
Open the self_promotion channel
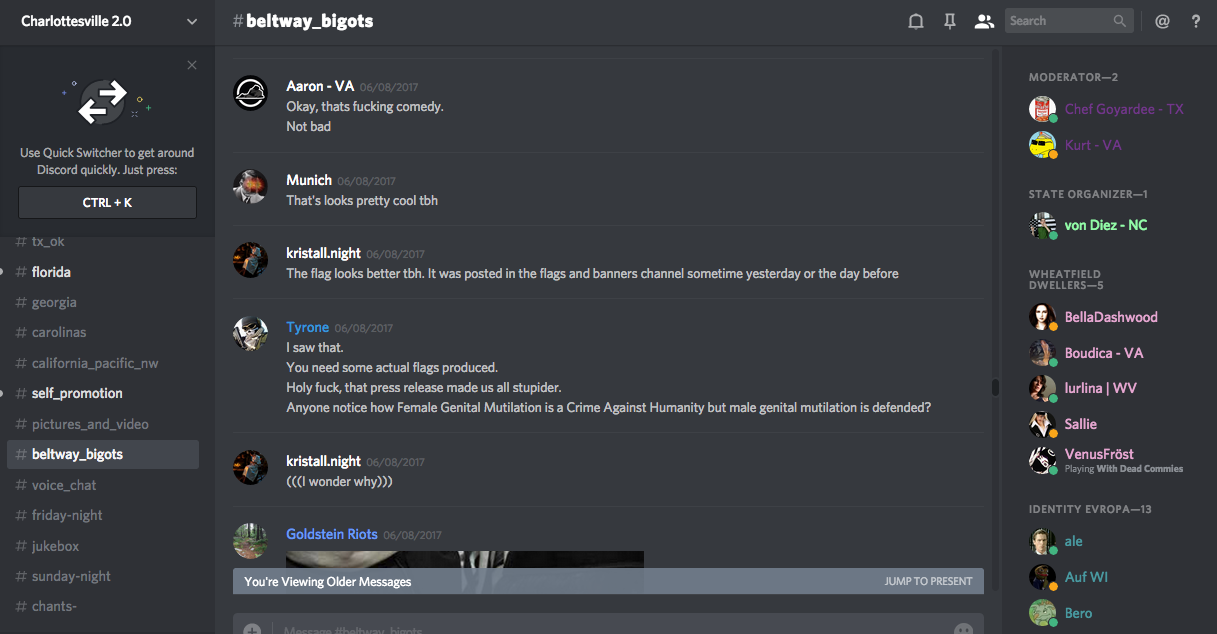pyautogui.click(x=77, y=393)
